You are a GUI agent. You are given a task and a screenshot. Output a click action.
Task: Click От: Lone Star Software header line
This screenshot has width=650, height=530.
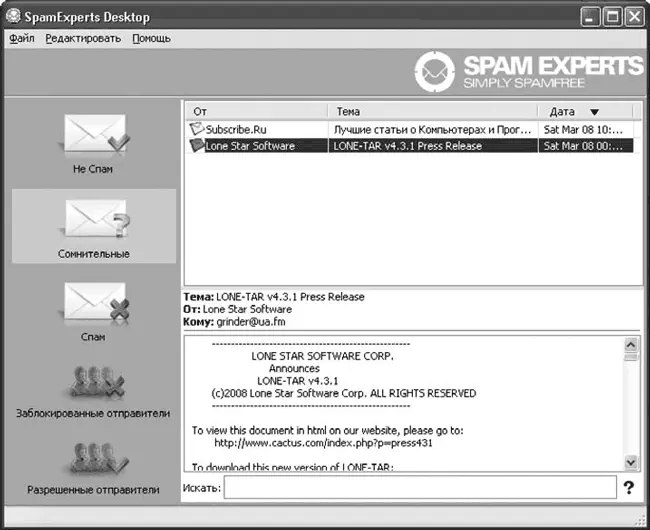(238, 309)
